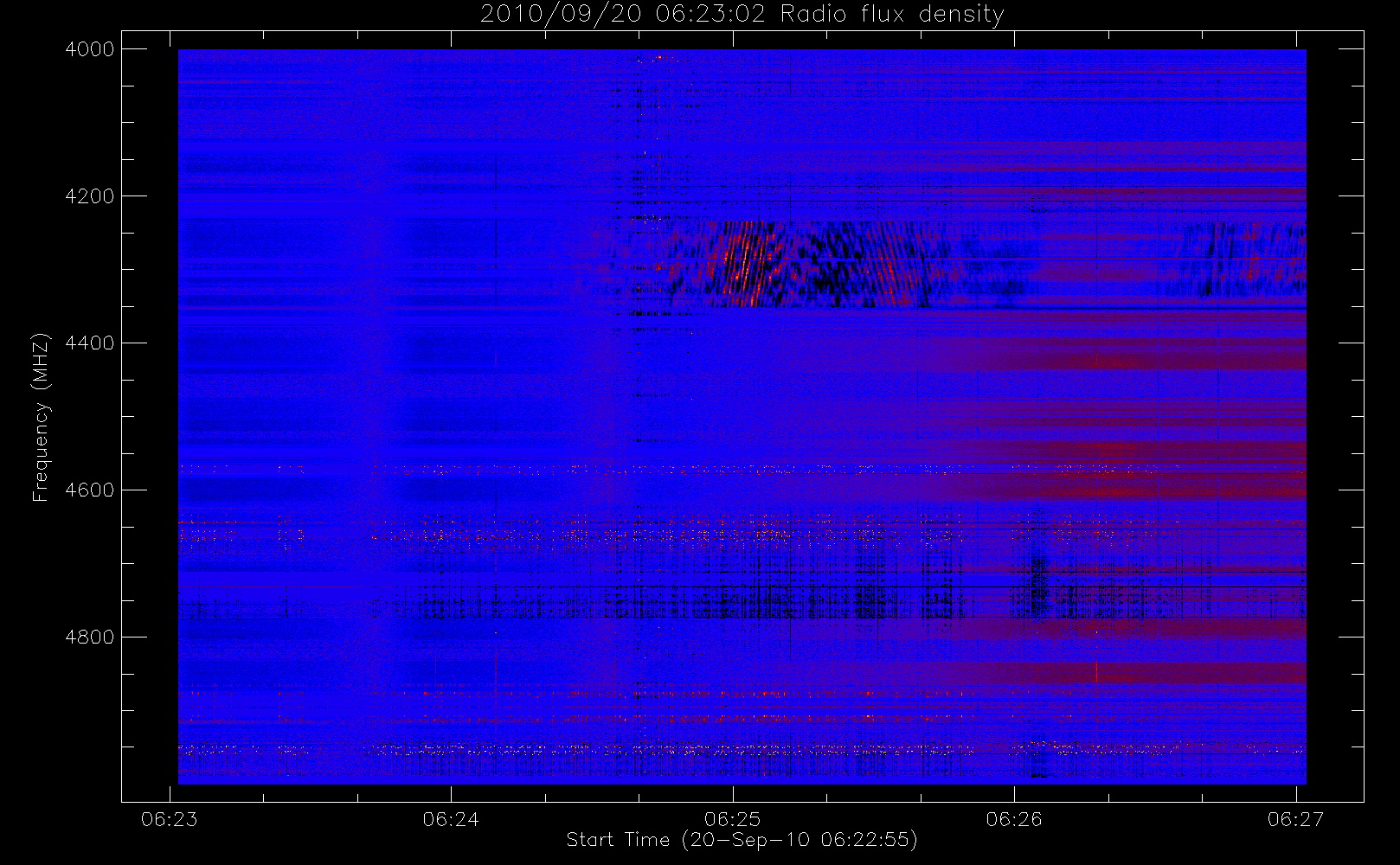
Task: Click the dark blue spot near 06:26 at 4700 MHz
Action: tap(1037, 581)
